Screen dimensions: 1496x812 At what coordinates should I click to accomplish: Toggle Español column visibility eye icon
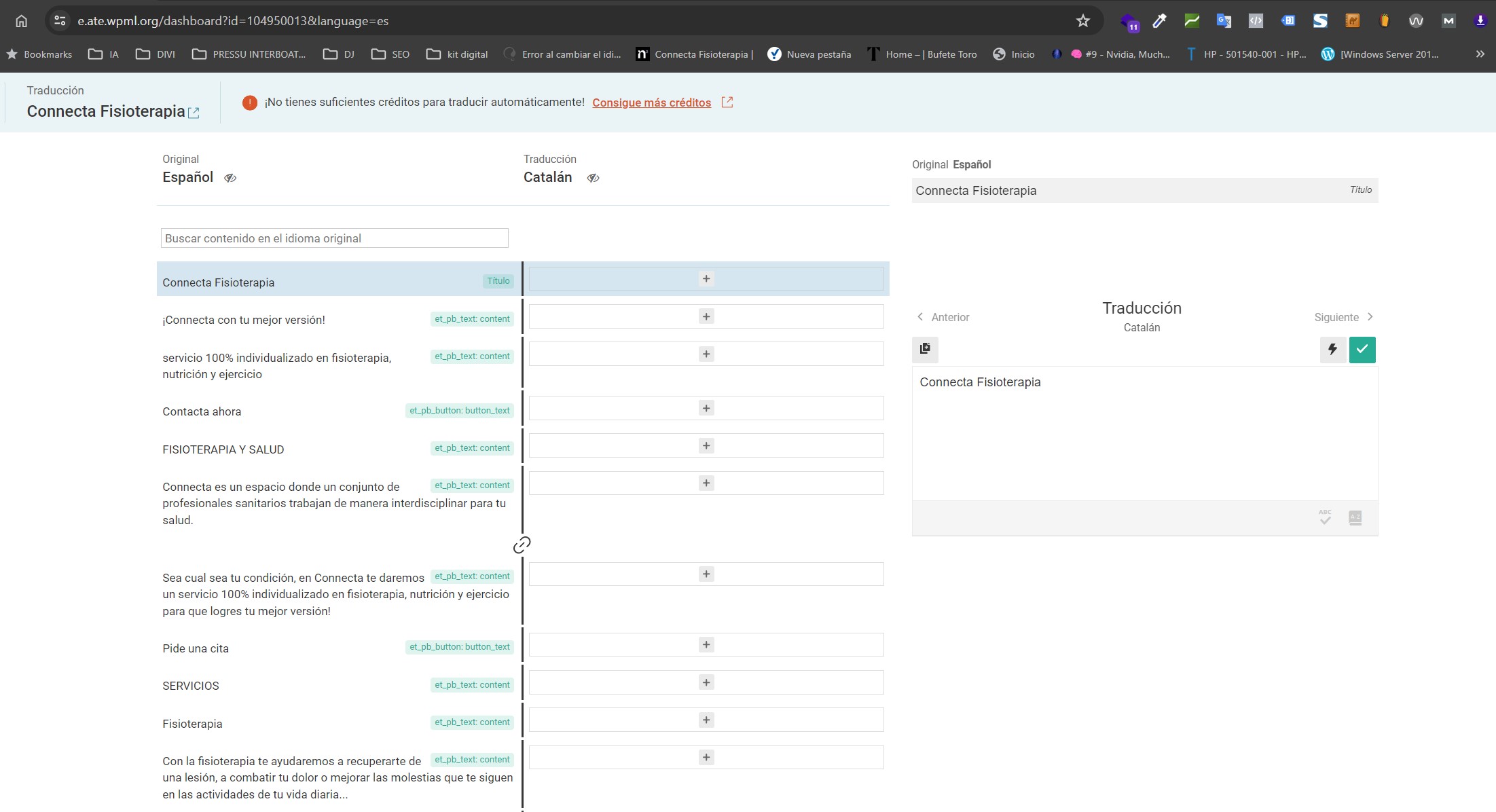[230, 178]
